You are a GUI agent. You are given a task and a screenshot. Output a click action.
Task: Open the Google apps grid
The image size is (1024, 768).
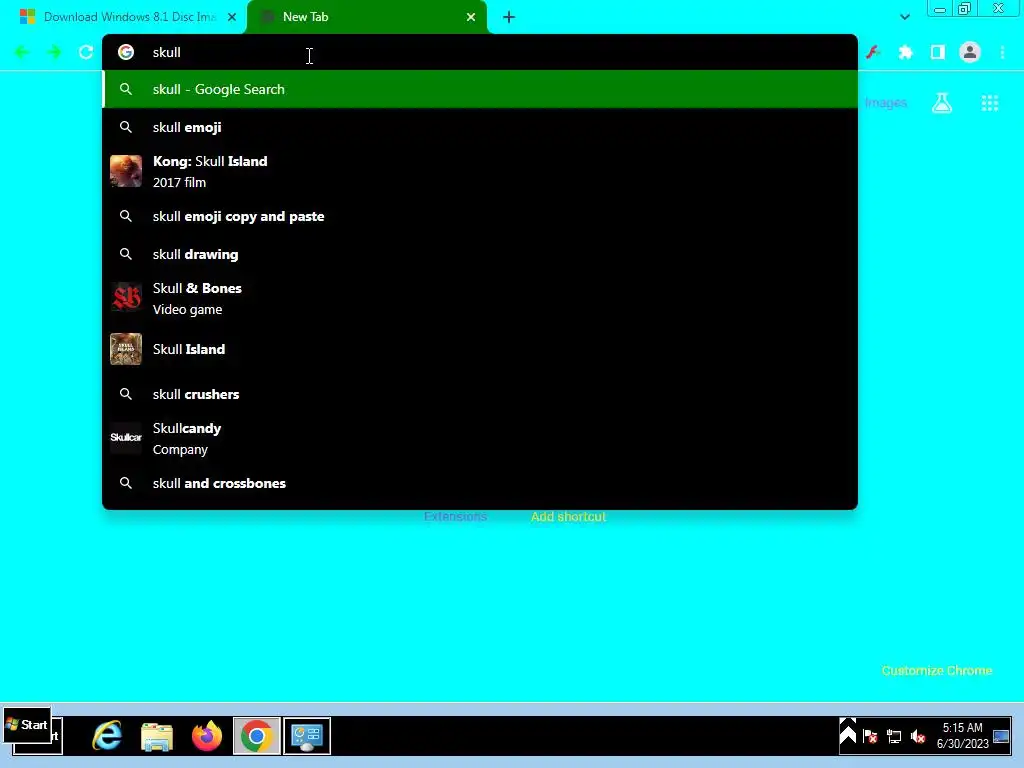990,103
